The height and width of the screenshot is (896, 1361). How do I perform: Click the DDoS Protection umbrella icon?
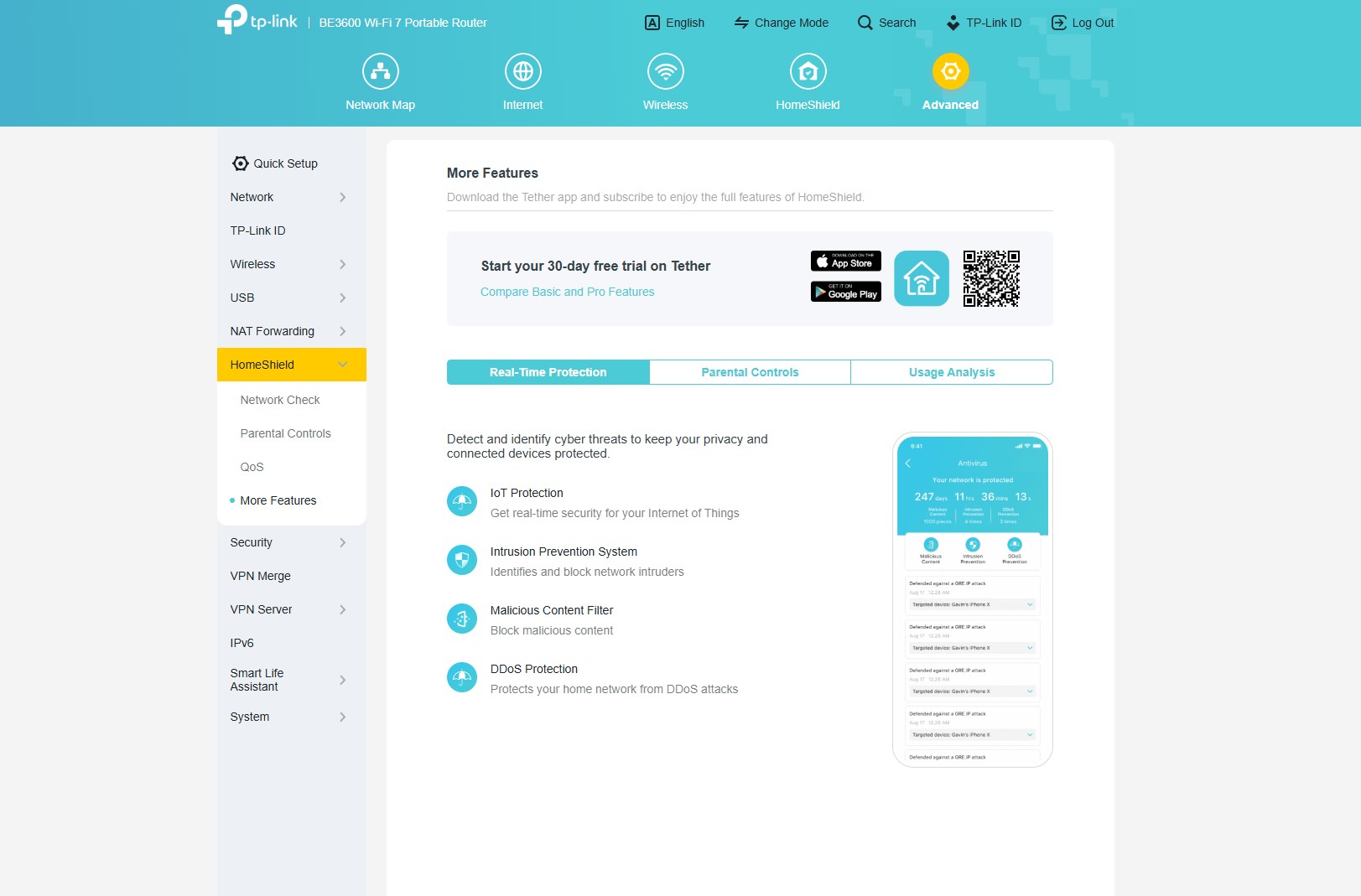[462, 677]
